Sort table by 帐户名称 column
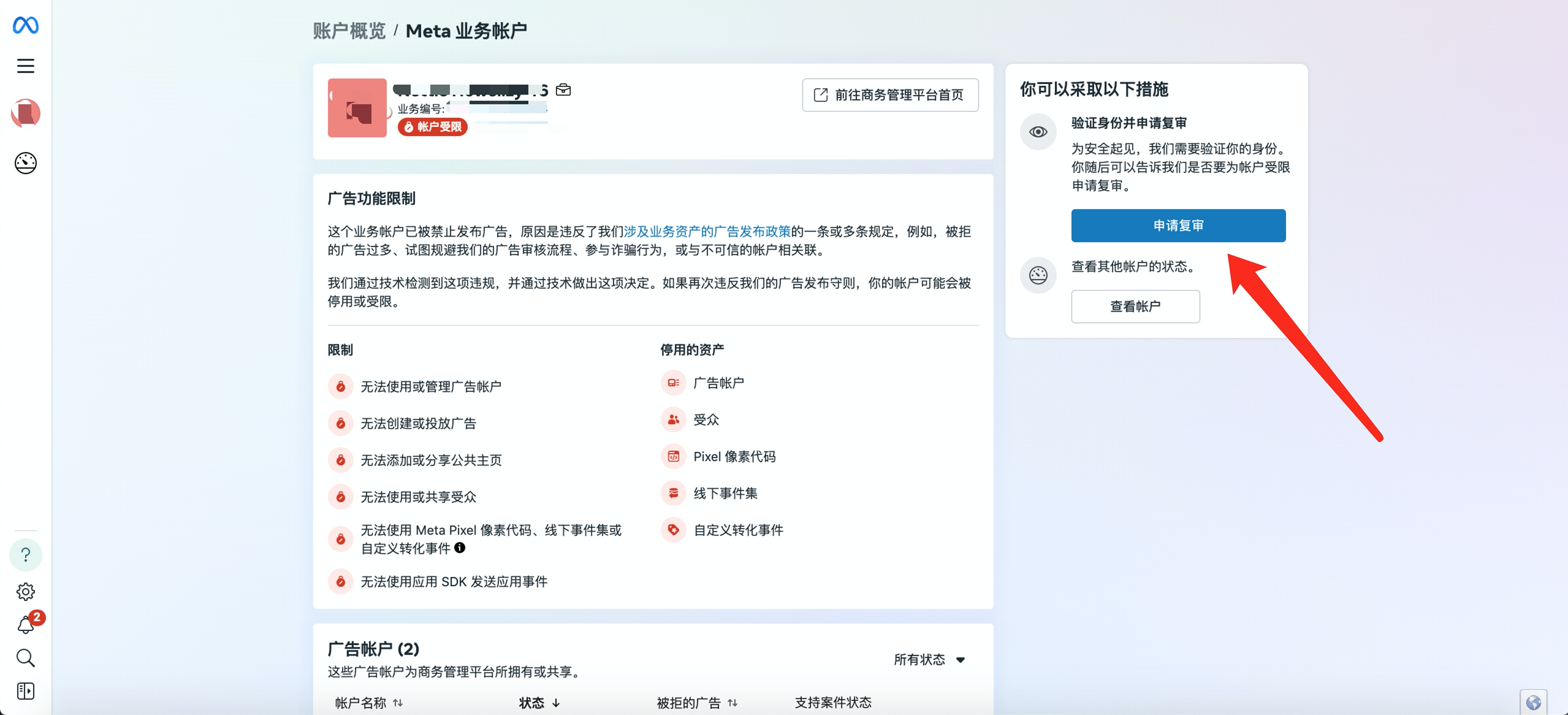Screen dimensions: 1568x715 pyautogui.click(x=369, y=703)
